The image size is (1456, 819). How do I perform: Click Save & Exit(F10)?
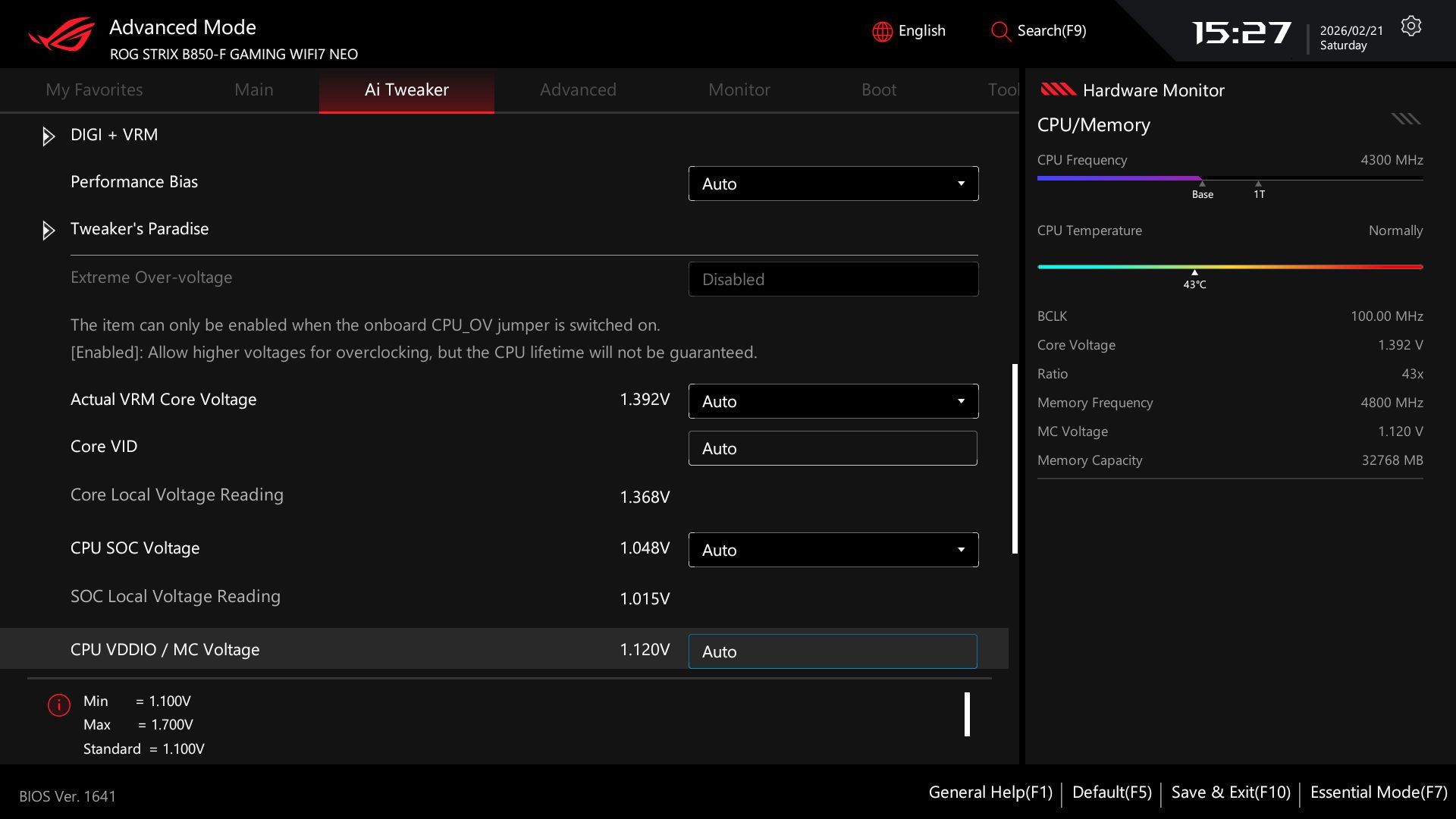tap(1231, 792)
